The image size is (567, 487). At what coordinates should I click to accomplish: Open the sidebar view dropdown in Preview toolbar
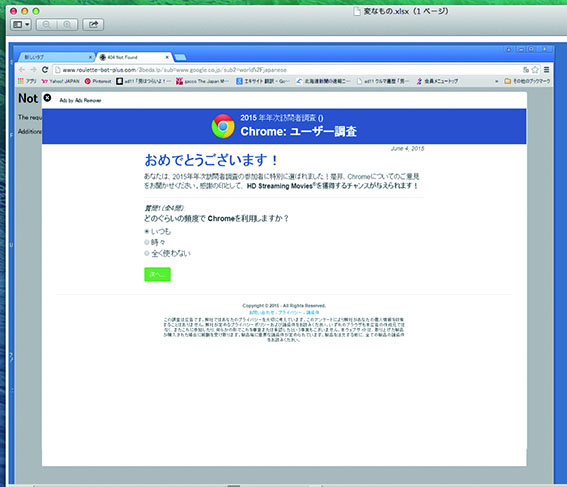pos(21,25)
